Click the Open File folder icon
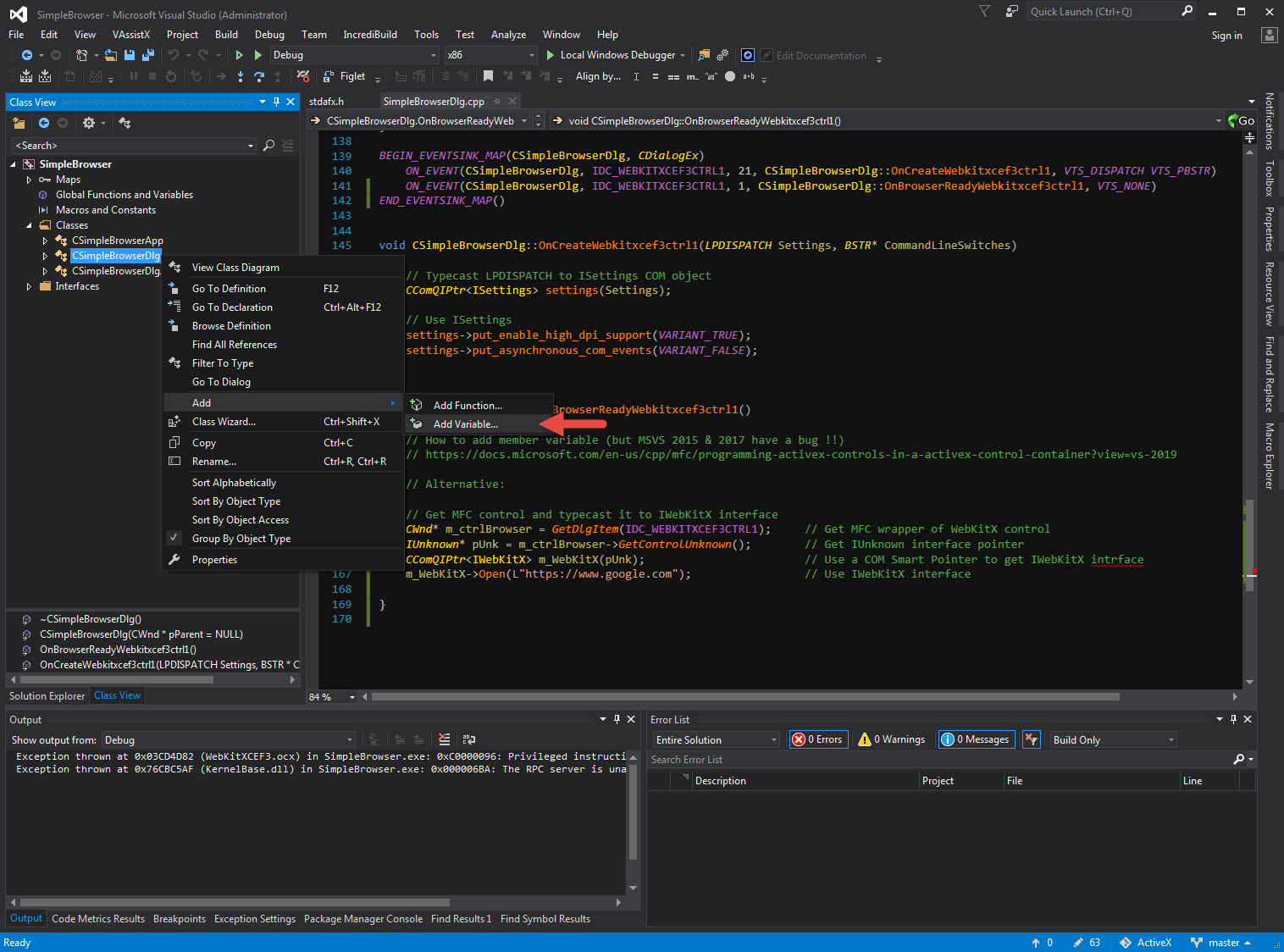This screenshot has height=952, width=1284. (x=111, y=55)
